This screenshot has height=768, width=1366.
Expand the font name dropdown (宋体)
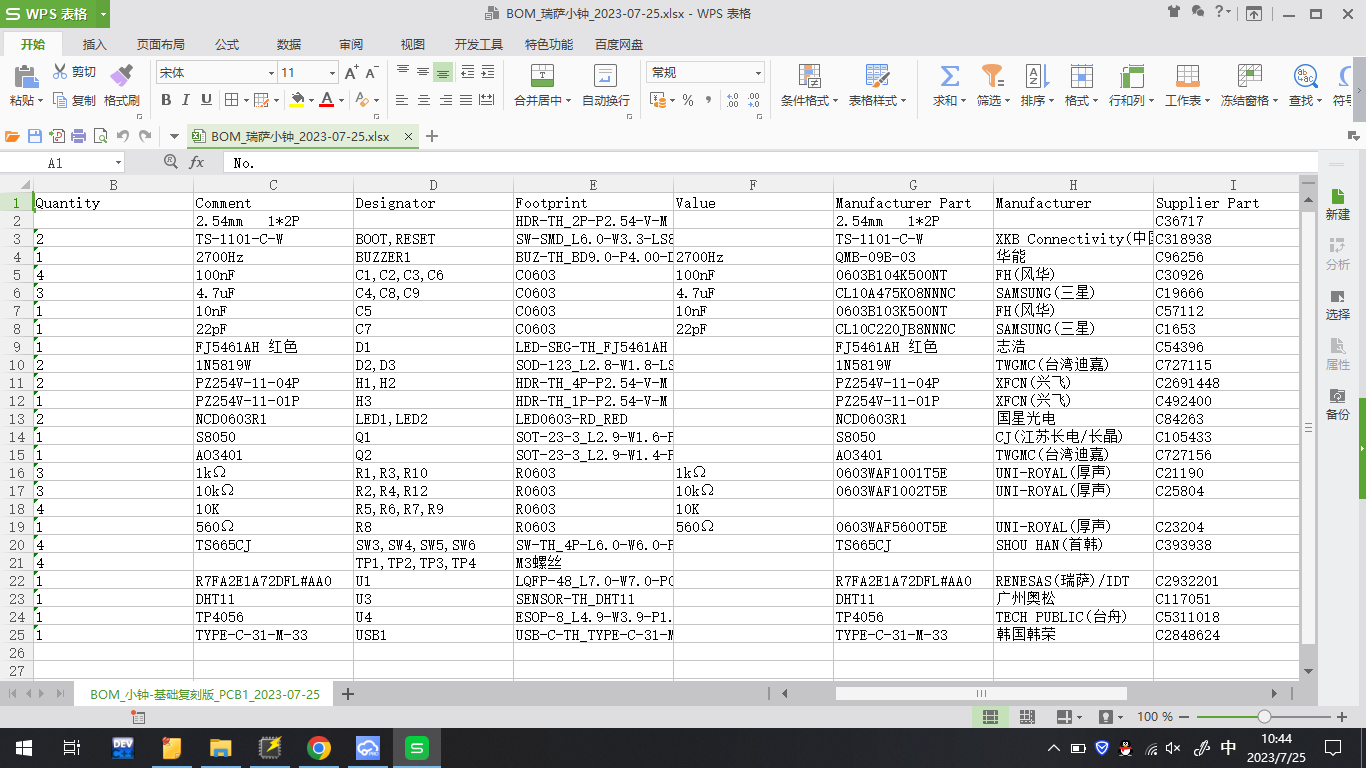[270, 73]
